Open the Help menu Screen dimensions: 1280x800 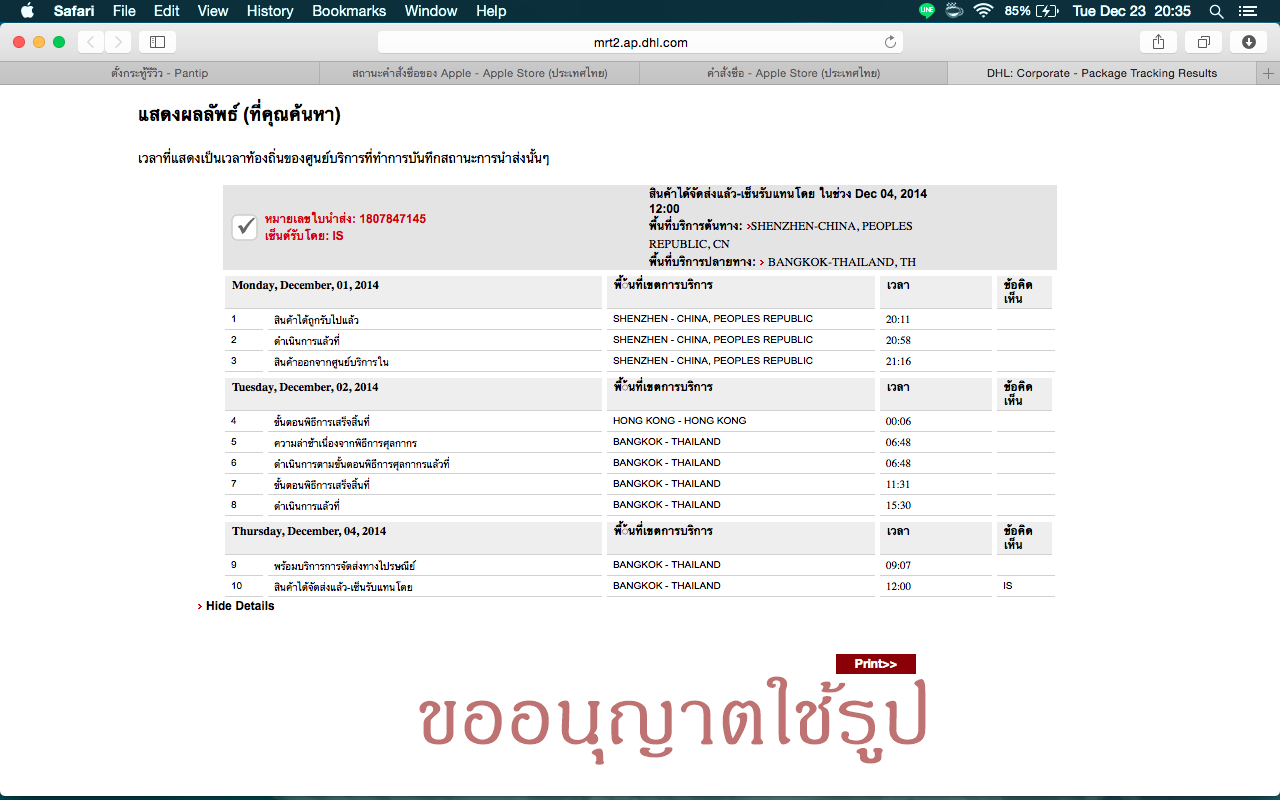491,11
